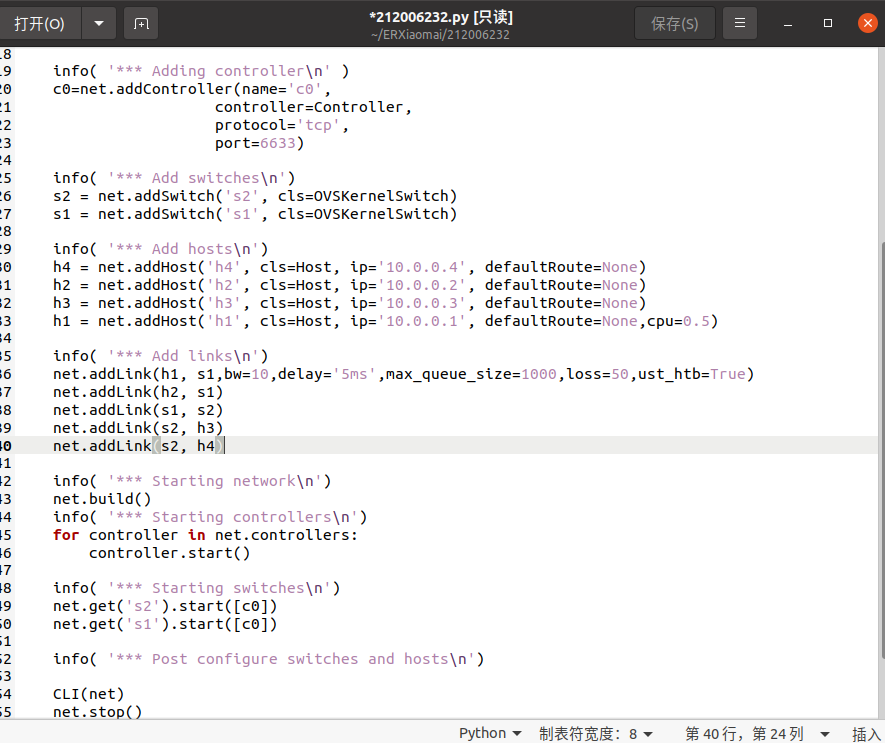This screenshot has height=743, width=885.
Task: Click the h4 addHost line
Action: [x=349, y=268]
